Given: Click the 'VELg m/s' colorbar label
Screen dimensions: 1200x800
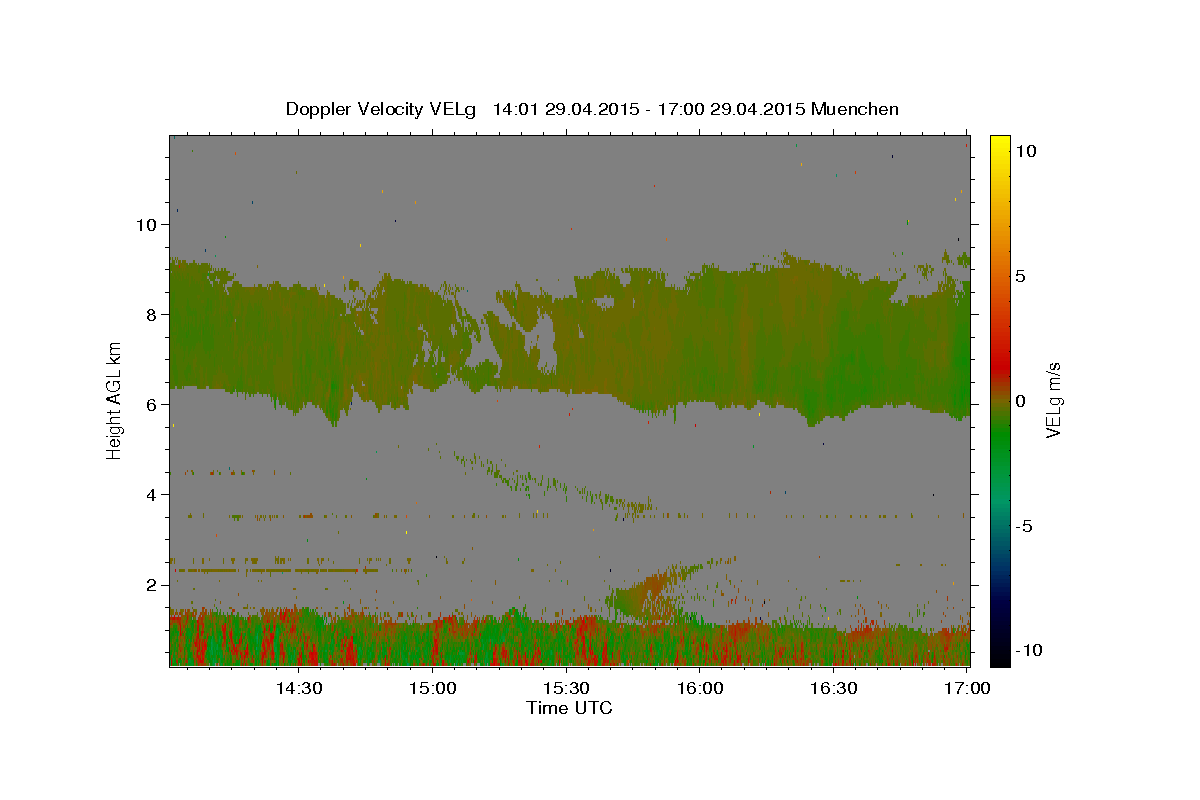Looking at the screenshot, I should [1055, 399].
